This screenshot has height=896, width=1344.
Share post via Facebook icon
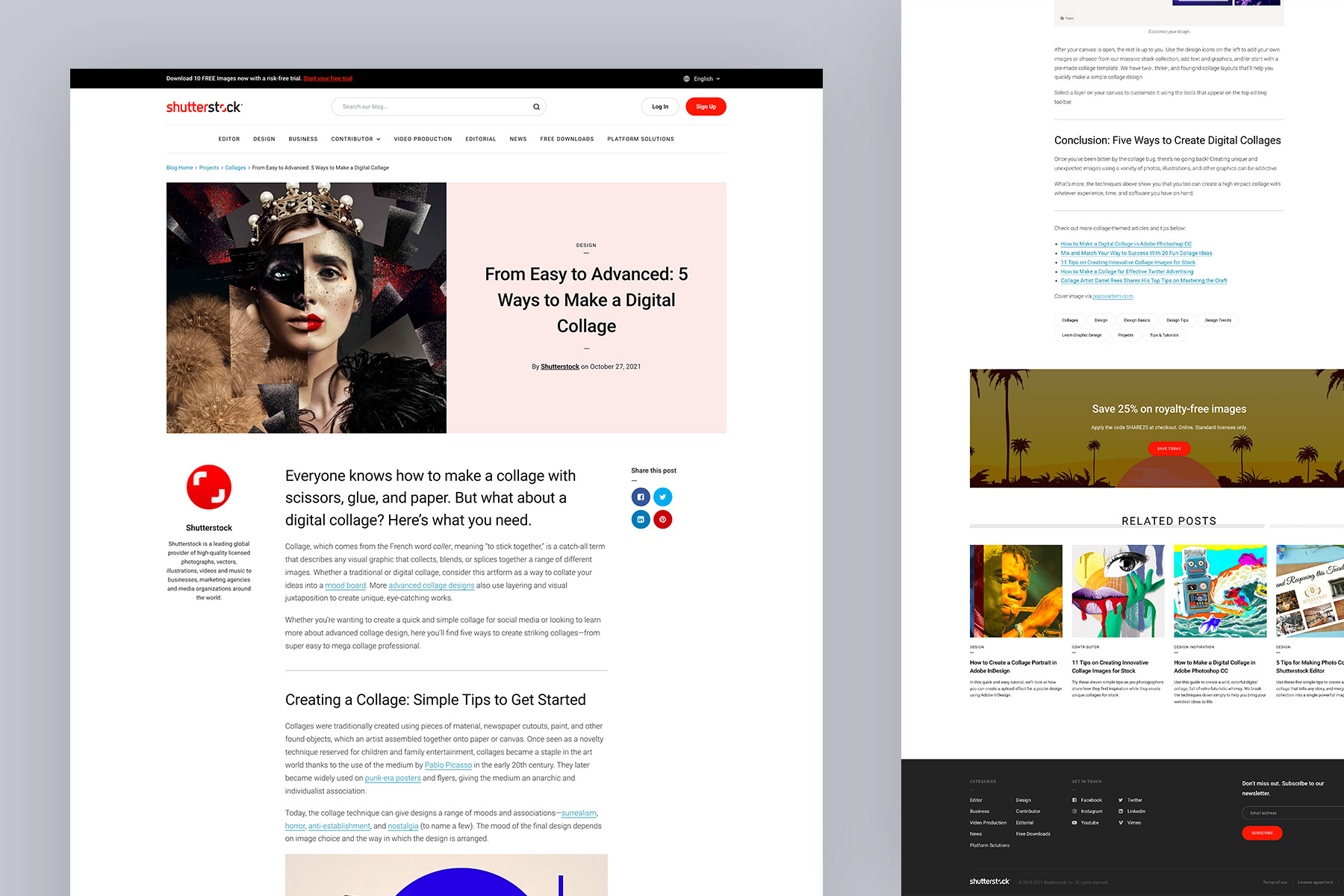(x=641, y=497)
